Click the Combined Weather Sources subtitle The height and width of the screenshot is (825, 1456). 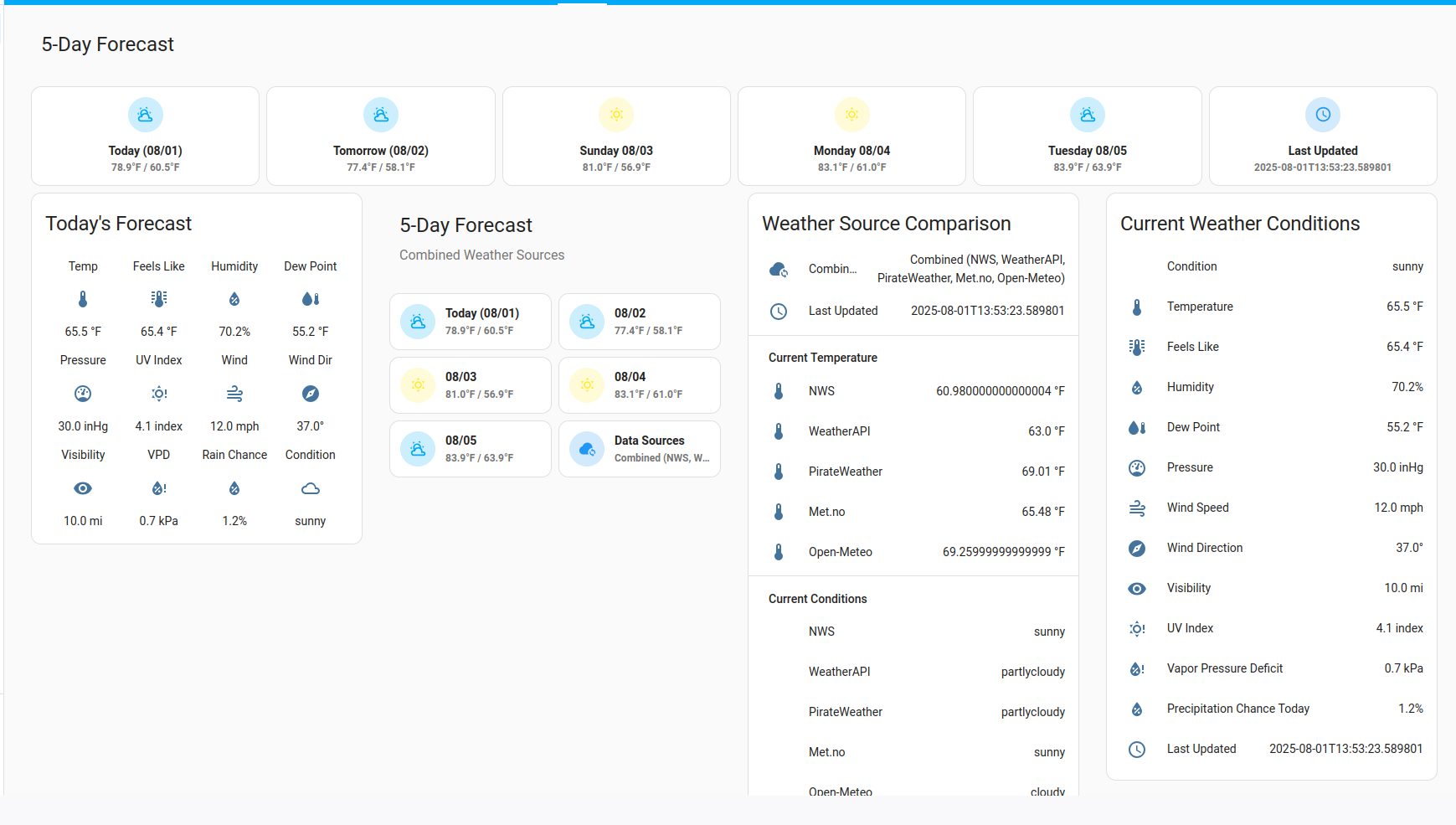click(482, 255)
